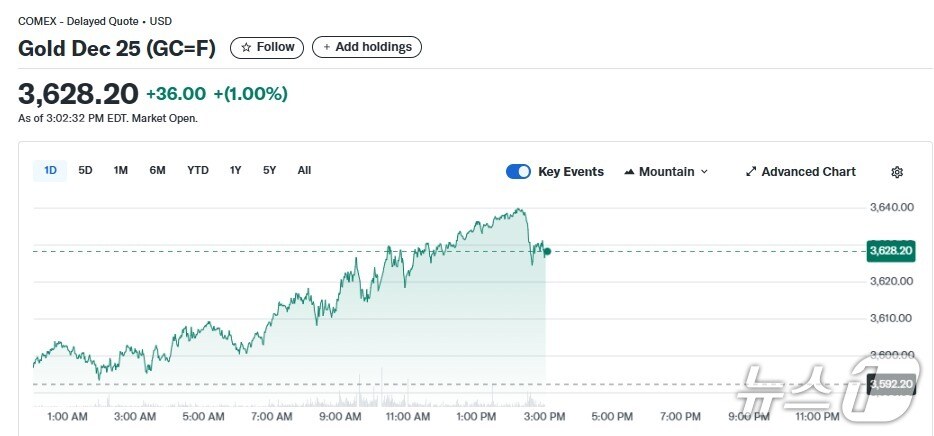Click the green 3,628.20 price label on axis

tap(891, 250)
